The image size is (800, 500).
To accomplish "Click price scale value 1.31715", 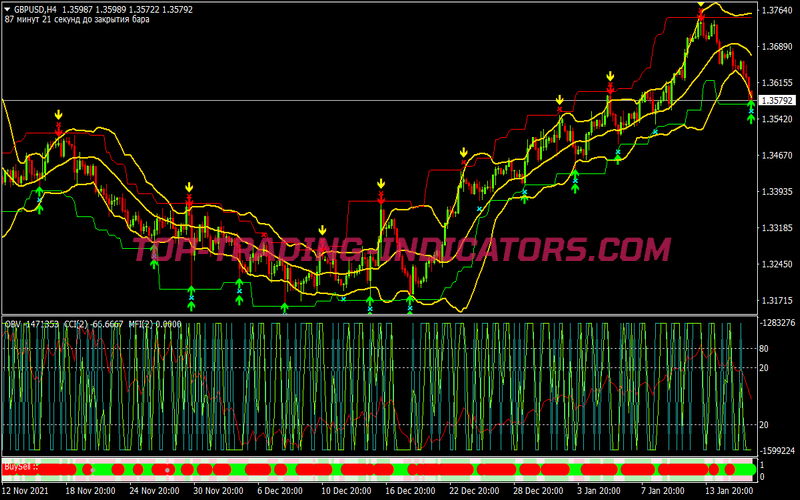I will pos(777,301).
